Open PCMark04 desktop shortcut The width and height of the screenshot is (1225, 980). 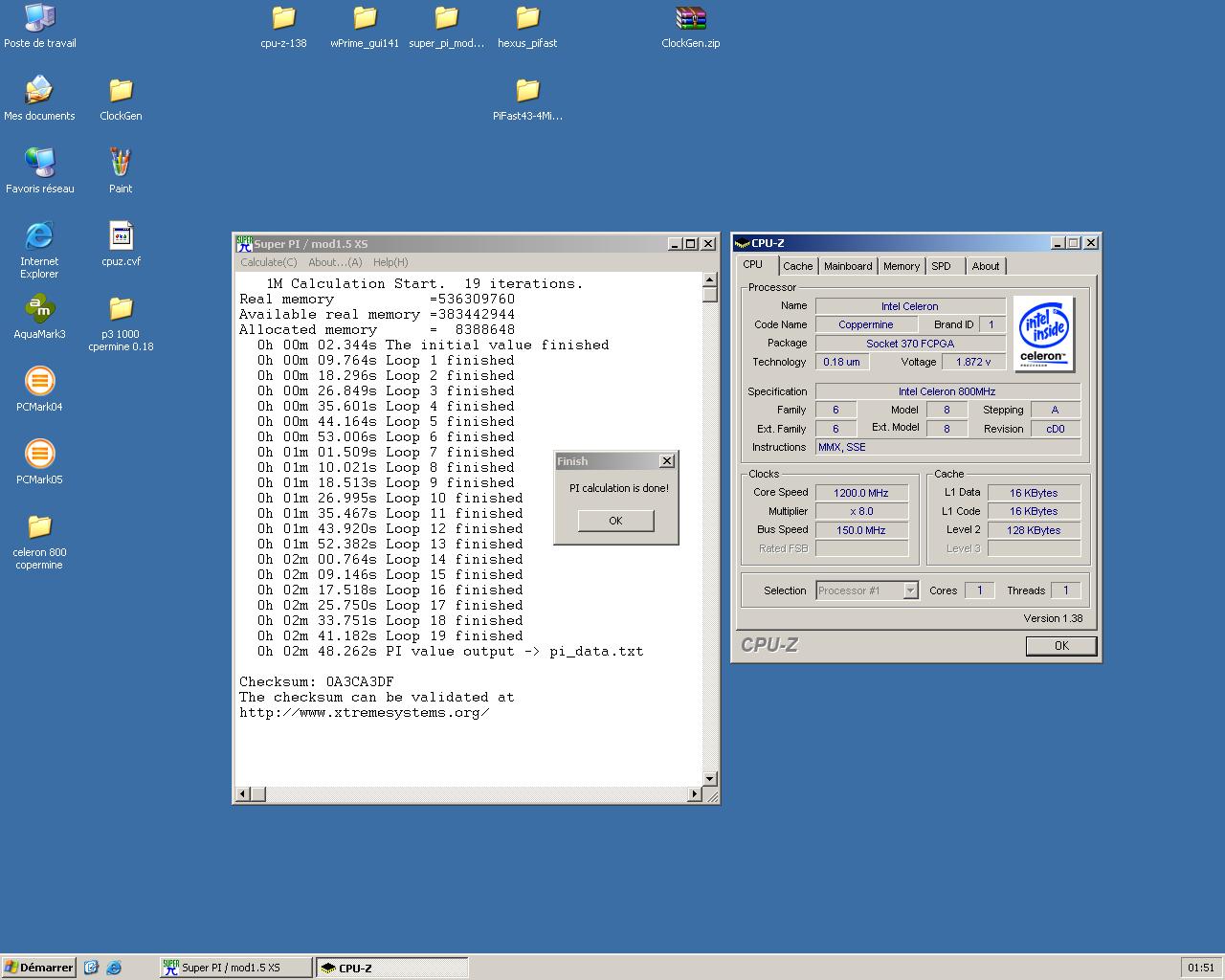coord(39,390)
